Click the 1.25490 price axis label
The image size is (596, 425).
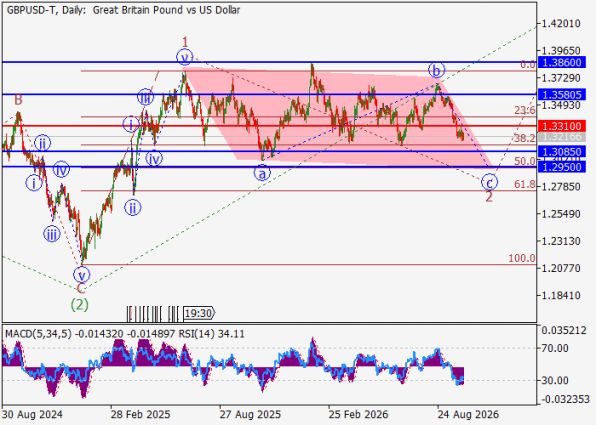tap(561, 214)
